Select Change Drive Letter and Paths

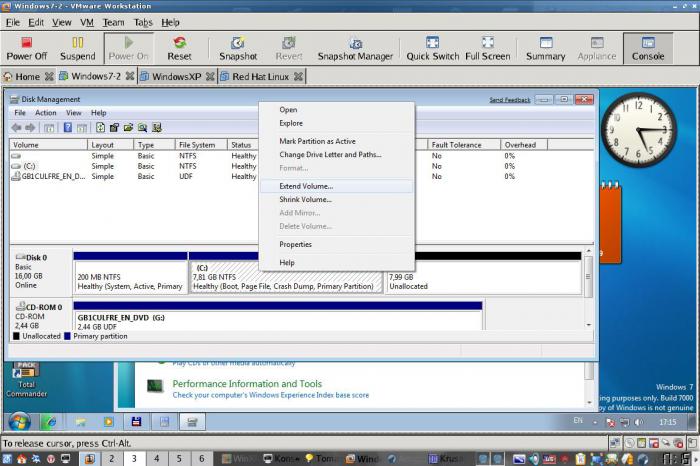(x=337, y=154)
